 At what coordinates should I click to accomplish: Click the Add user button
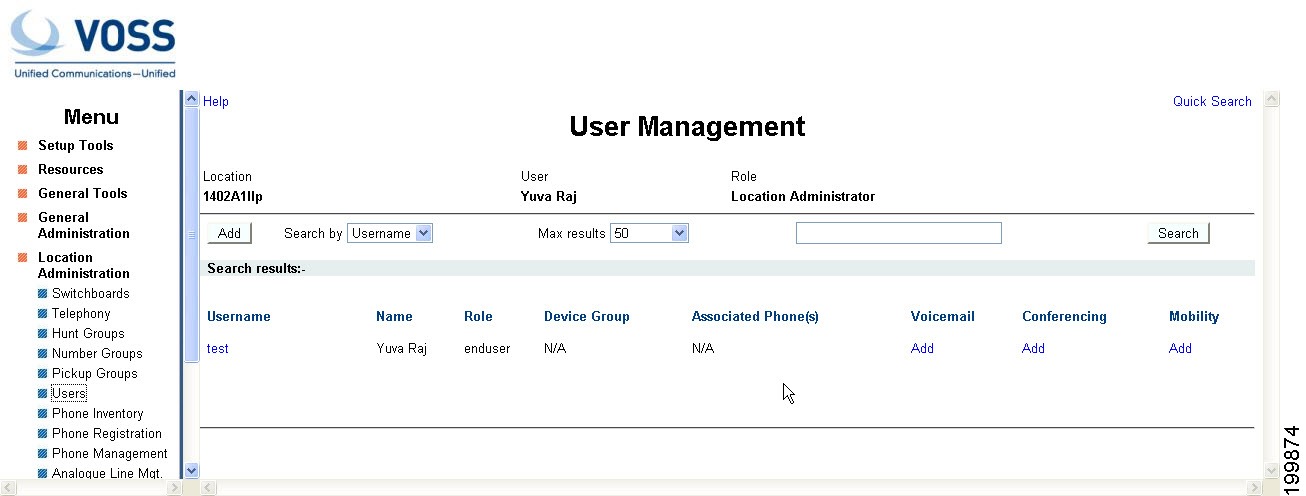230,233
